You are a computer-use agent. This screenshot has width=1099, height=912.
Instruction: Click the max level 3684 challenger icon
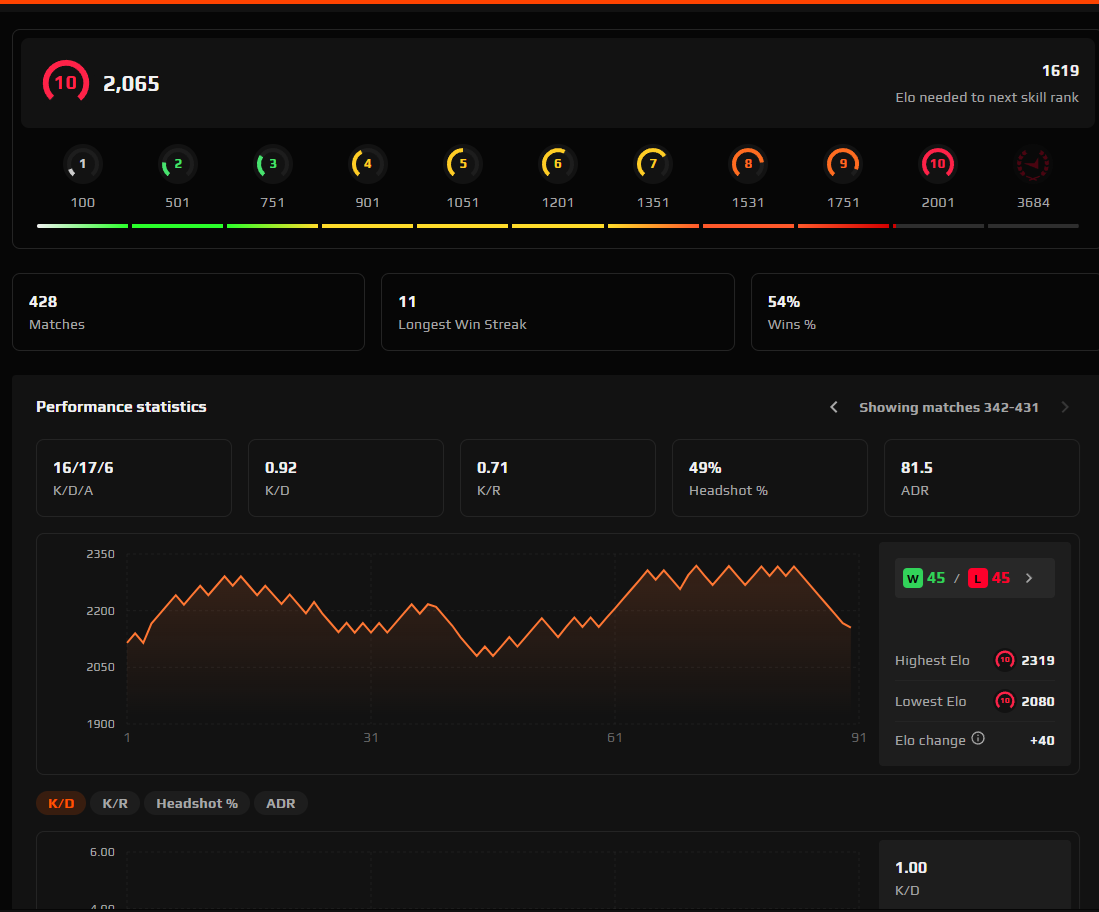pyautogui.click(x=1033, y=163)
